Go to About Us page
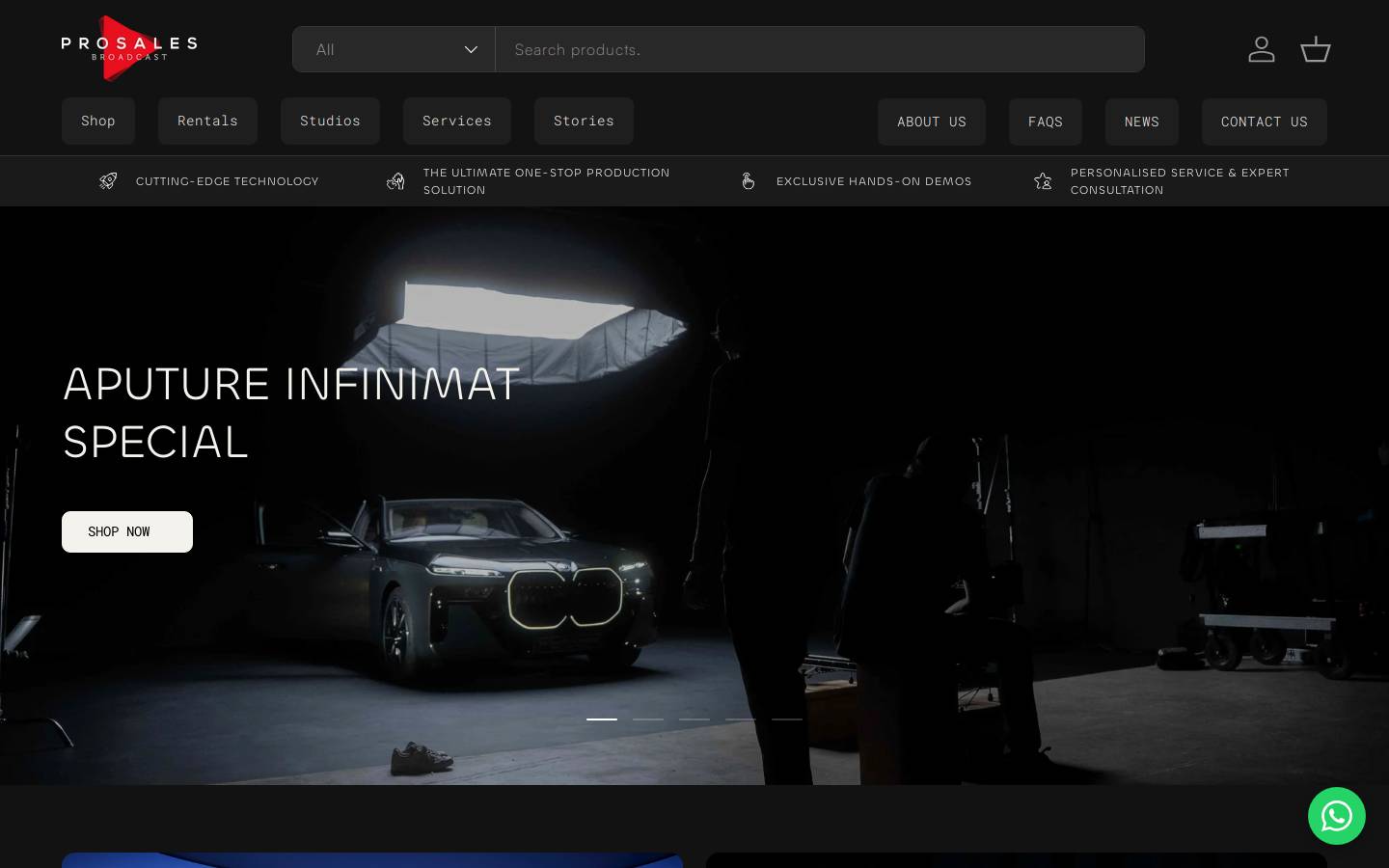 (932, 122)
